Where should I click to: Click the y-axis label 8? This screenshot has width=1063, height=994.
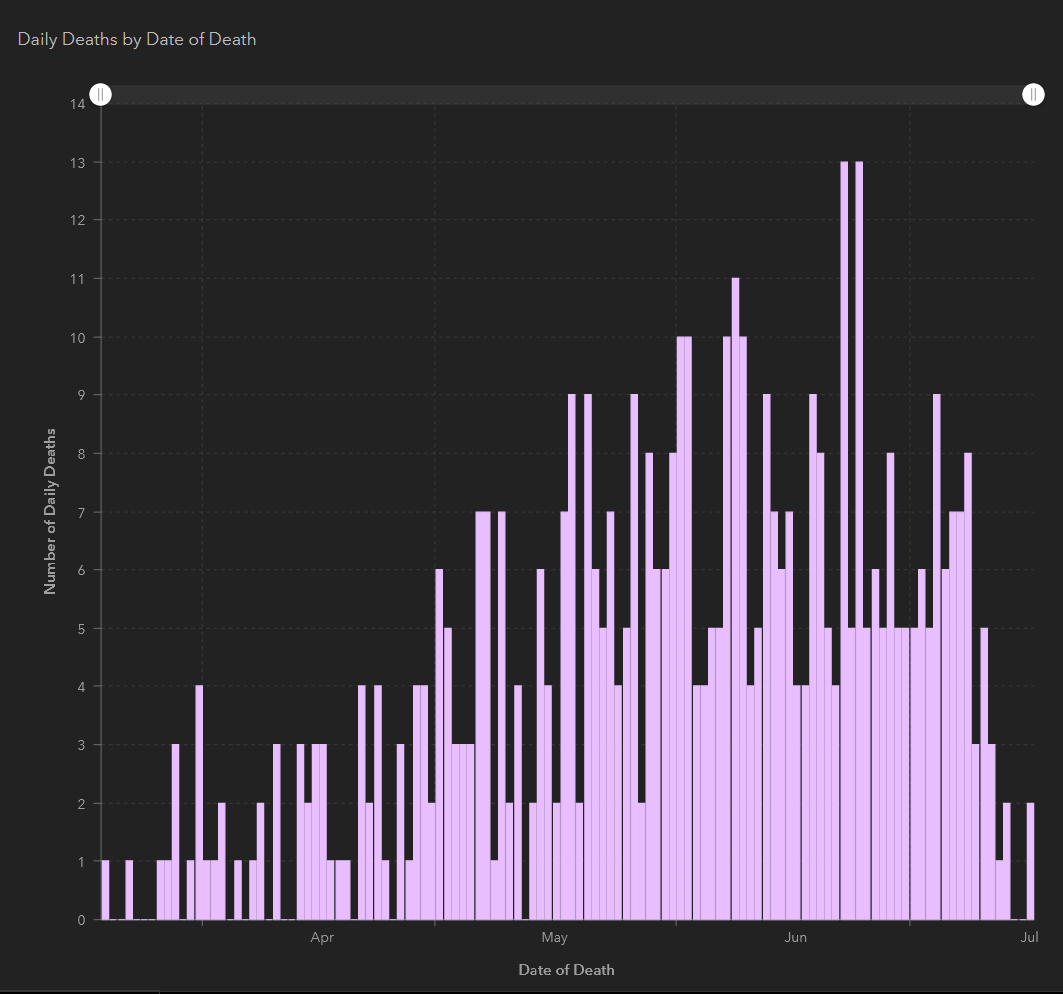[x=81, y=454]
